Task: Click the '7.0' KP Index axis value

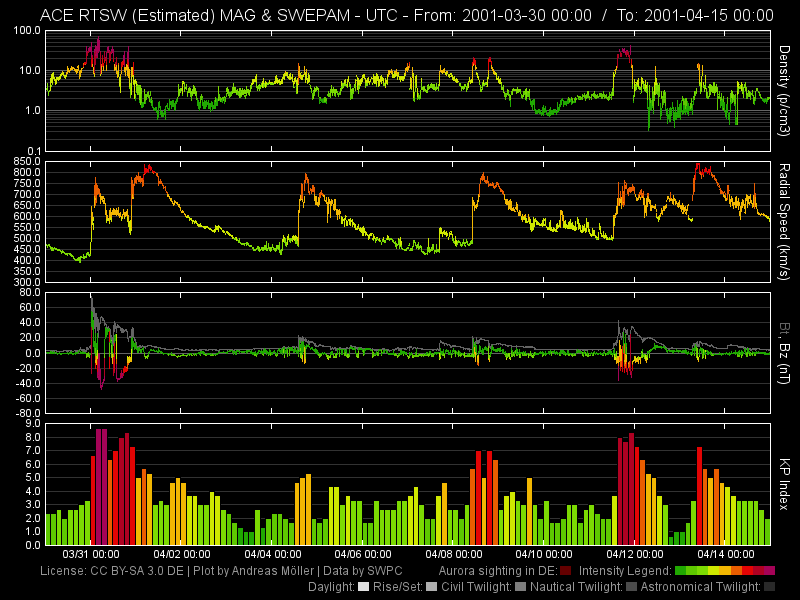Action: (33, 451)
